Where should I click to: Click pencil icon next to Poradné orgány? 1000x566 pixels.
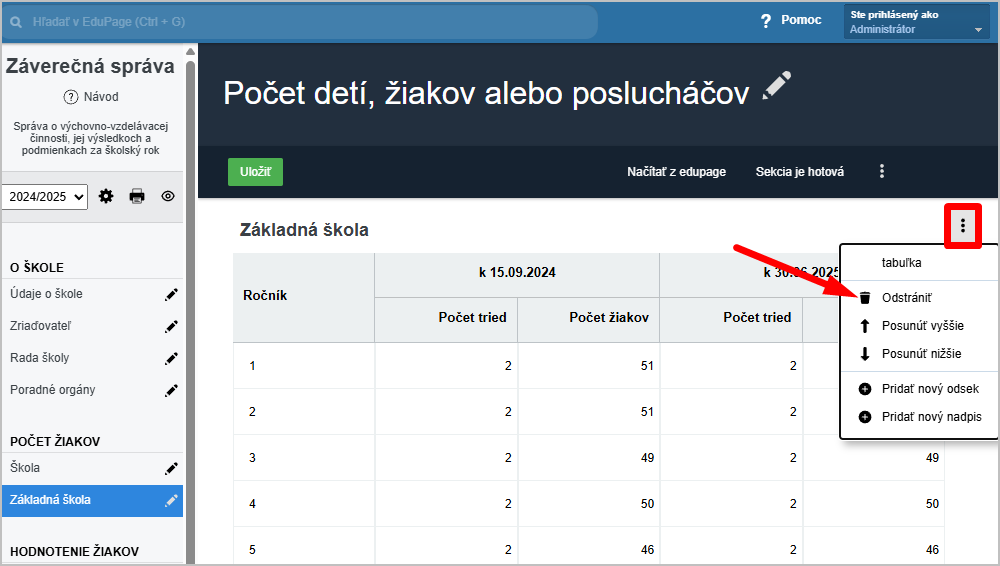tap(171, 391)
